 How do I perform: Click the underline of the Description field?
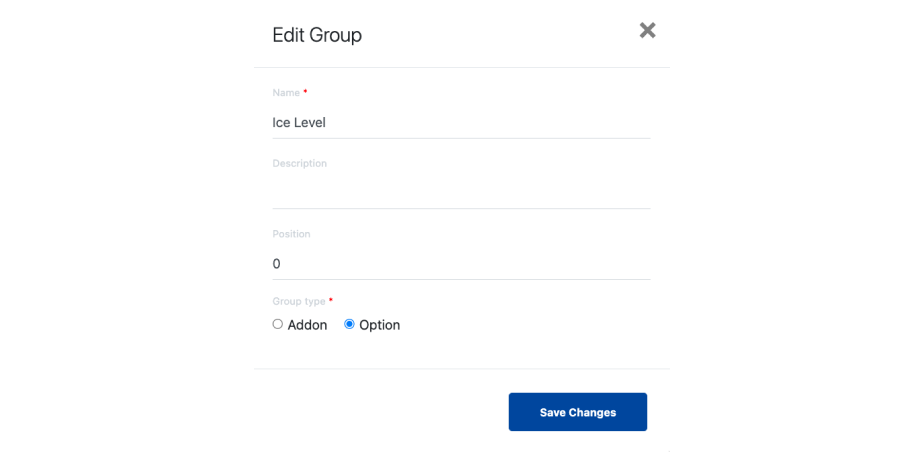(461, 208)
